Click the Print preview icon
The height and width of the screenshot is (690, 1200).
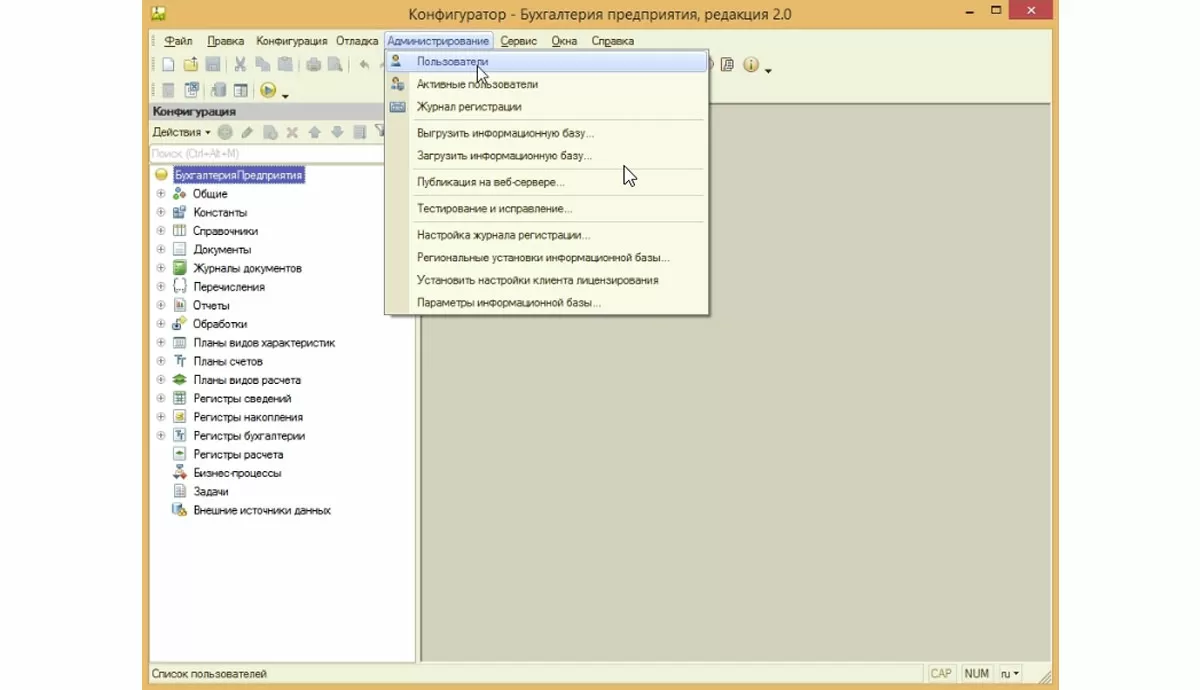(335, 65)
